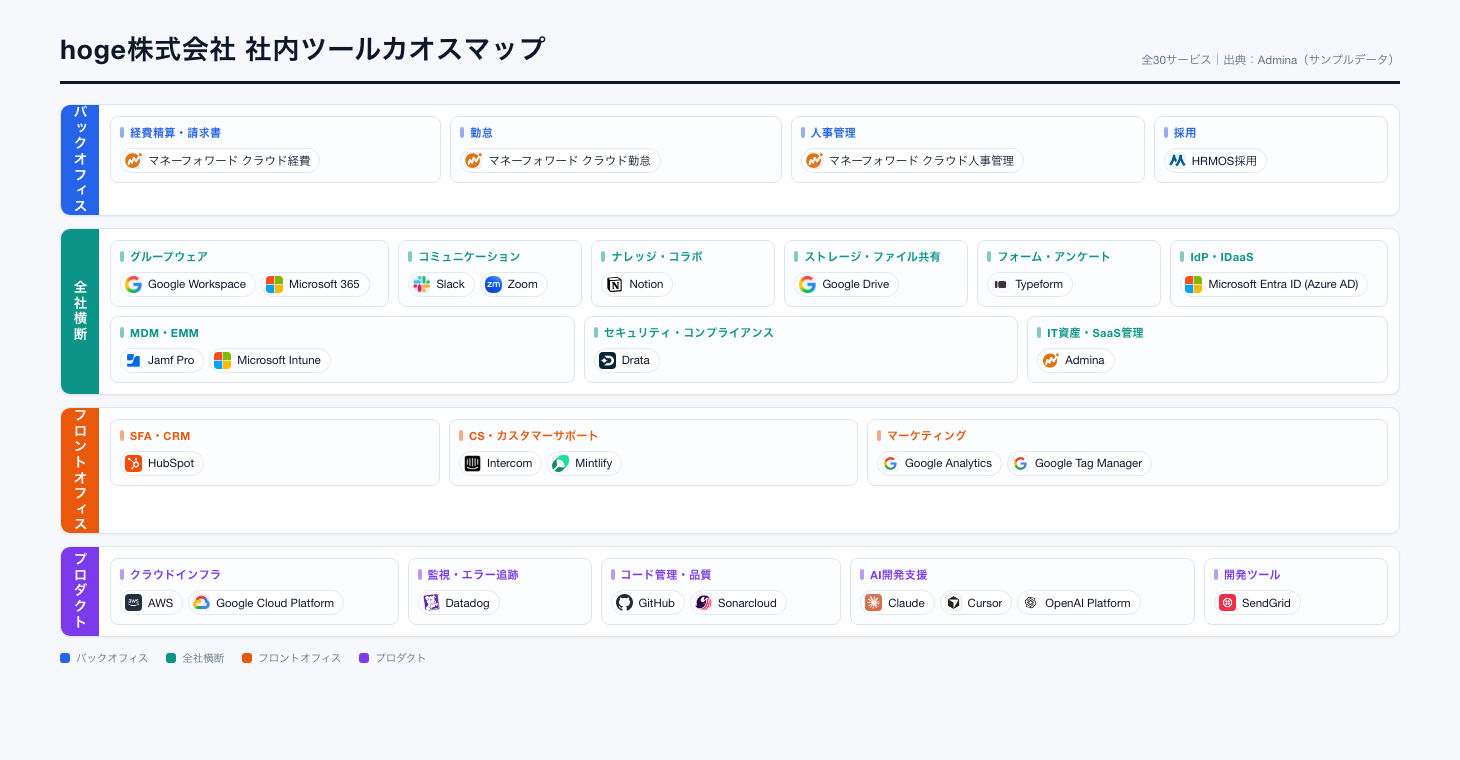Click the purple プロダクト legend swatch
Viewport: 1460px width, 760px height.
(x=364, y=658)
